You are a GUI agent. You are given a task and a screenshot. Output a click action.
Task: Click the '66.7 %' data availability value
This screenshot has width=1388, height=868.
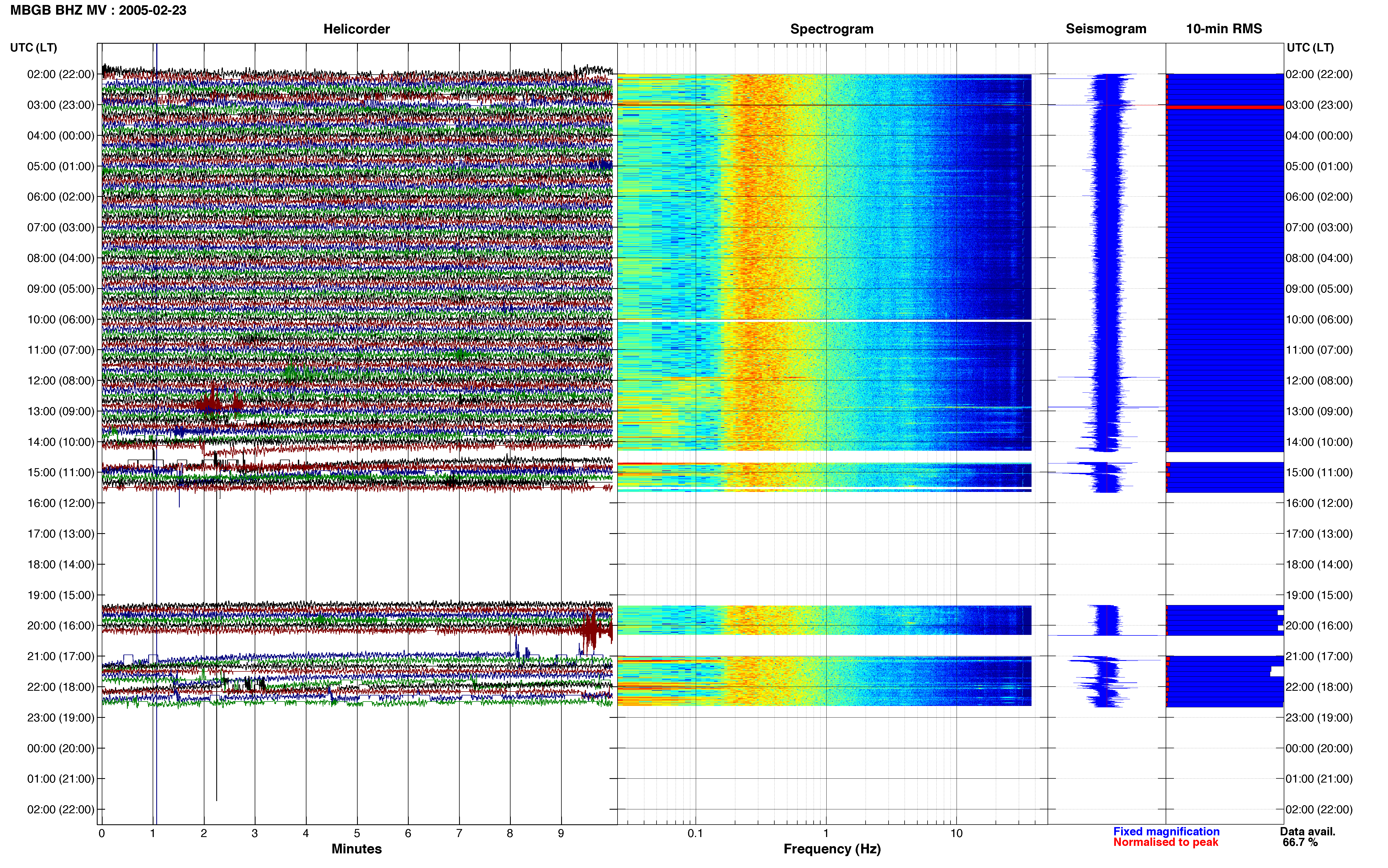click(1300, 842)
